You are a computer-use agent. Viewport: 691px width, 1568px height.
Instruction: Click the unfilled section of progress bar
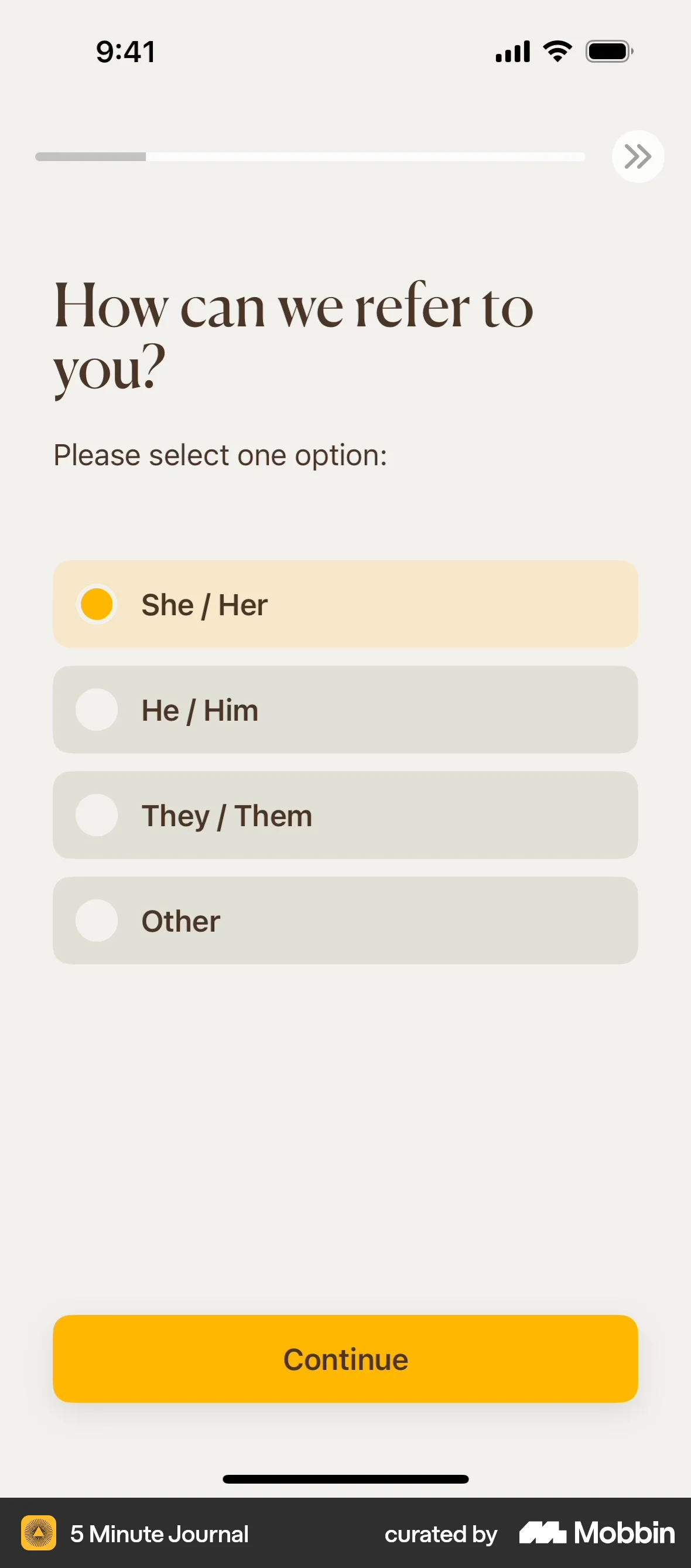tap(365, 157)
